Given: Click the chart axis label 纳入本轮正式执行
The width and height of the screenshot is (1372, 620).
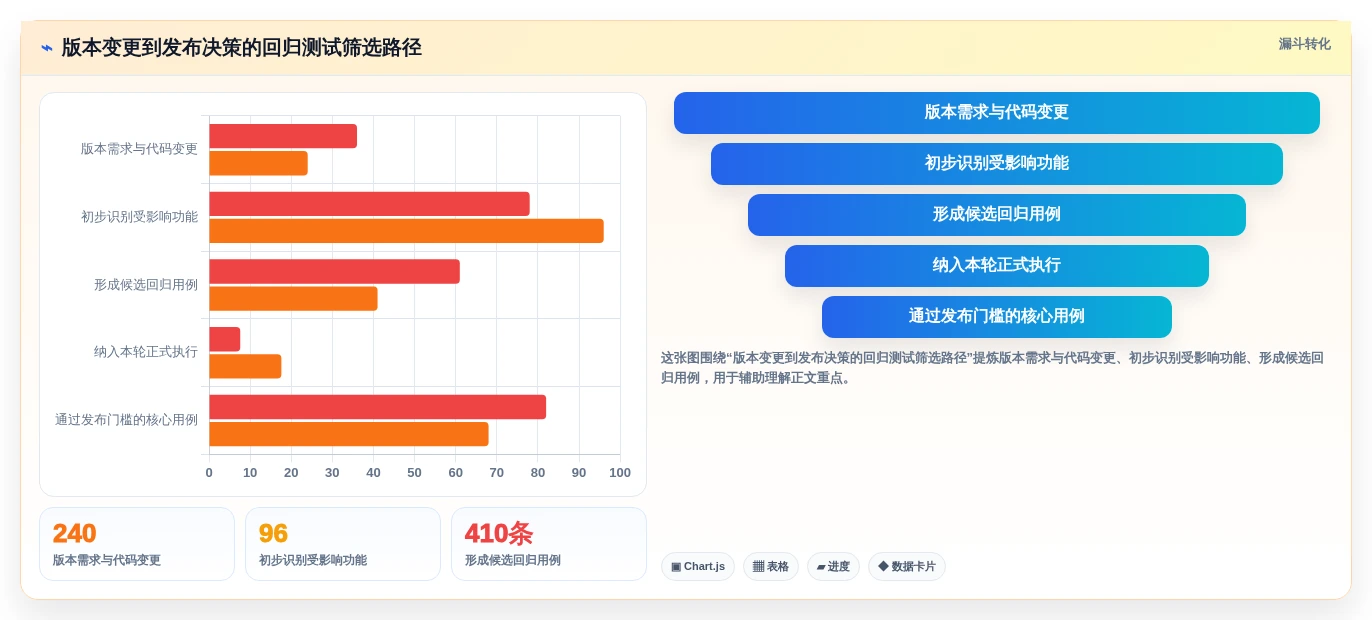Looking at the screenshot, I should 146,352.
